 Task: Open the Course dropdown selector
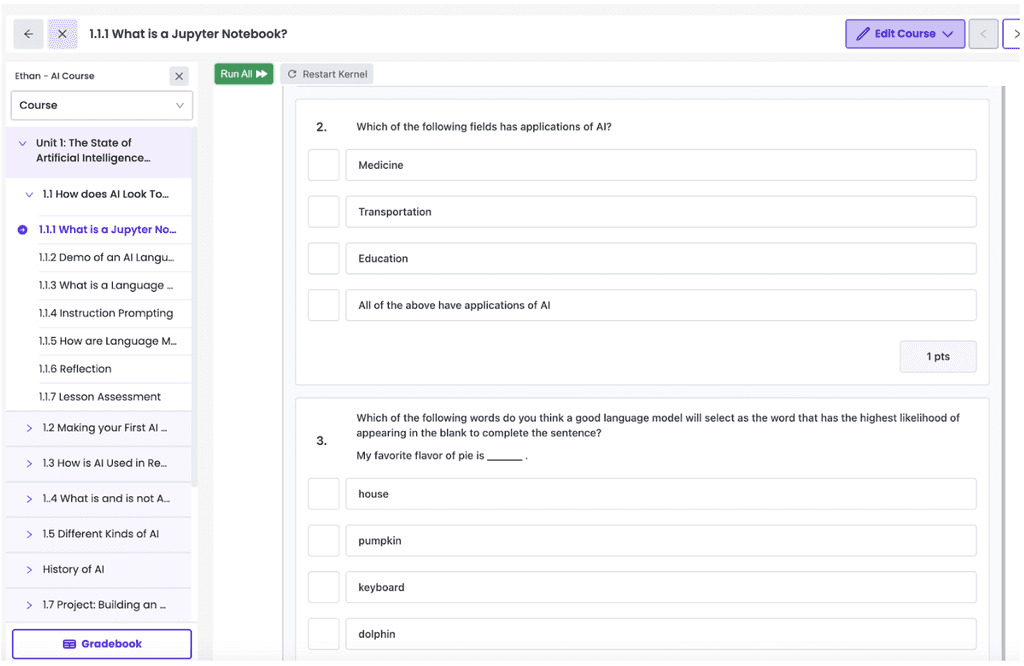(x=101, y=105)
